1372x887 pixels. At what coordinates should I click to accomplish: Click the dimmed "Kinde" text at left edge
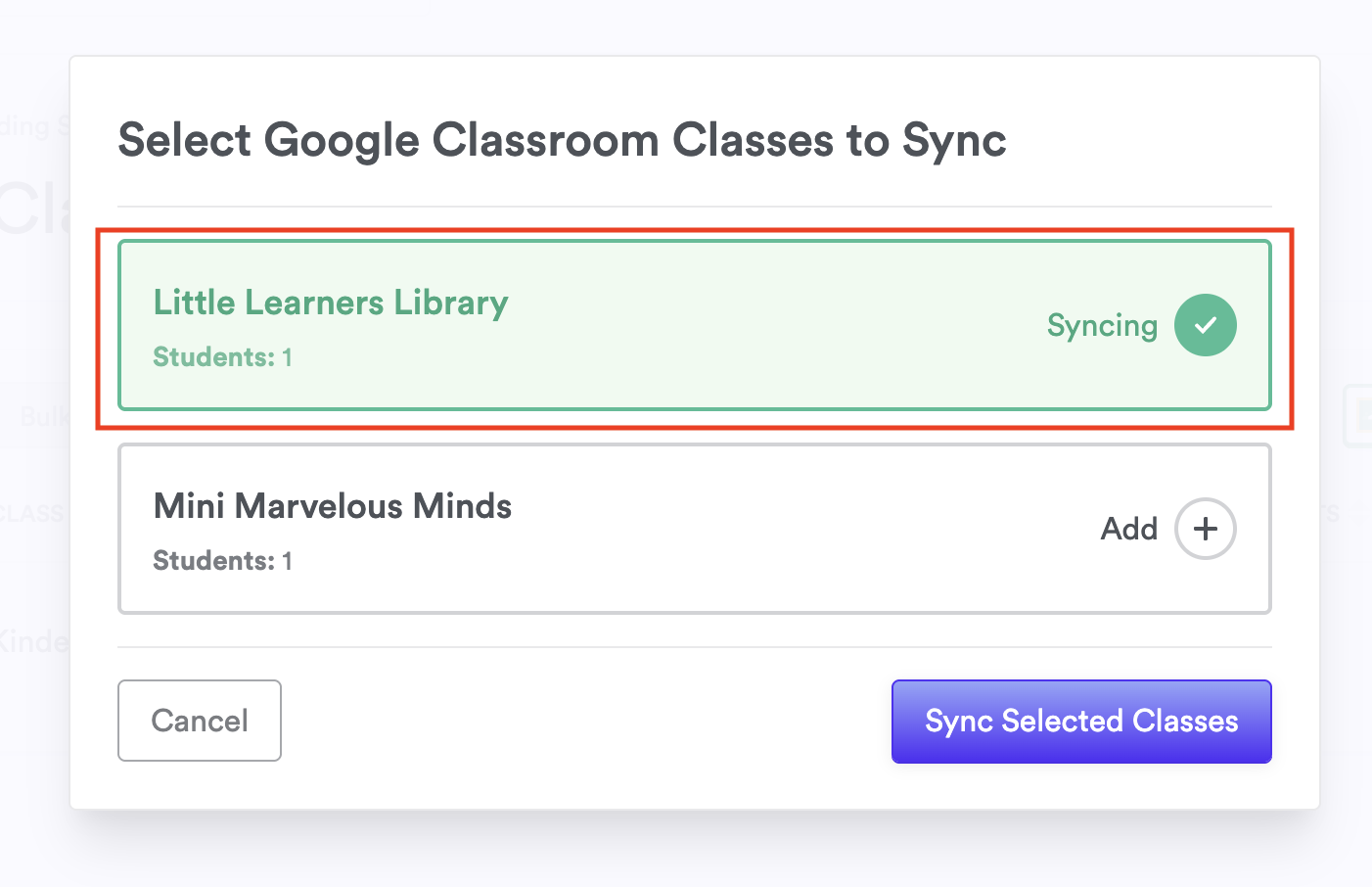tap(34, 642)
